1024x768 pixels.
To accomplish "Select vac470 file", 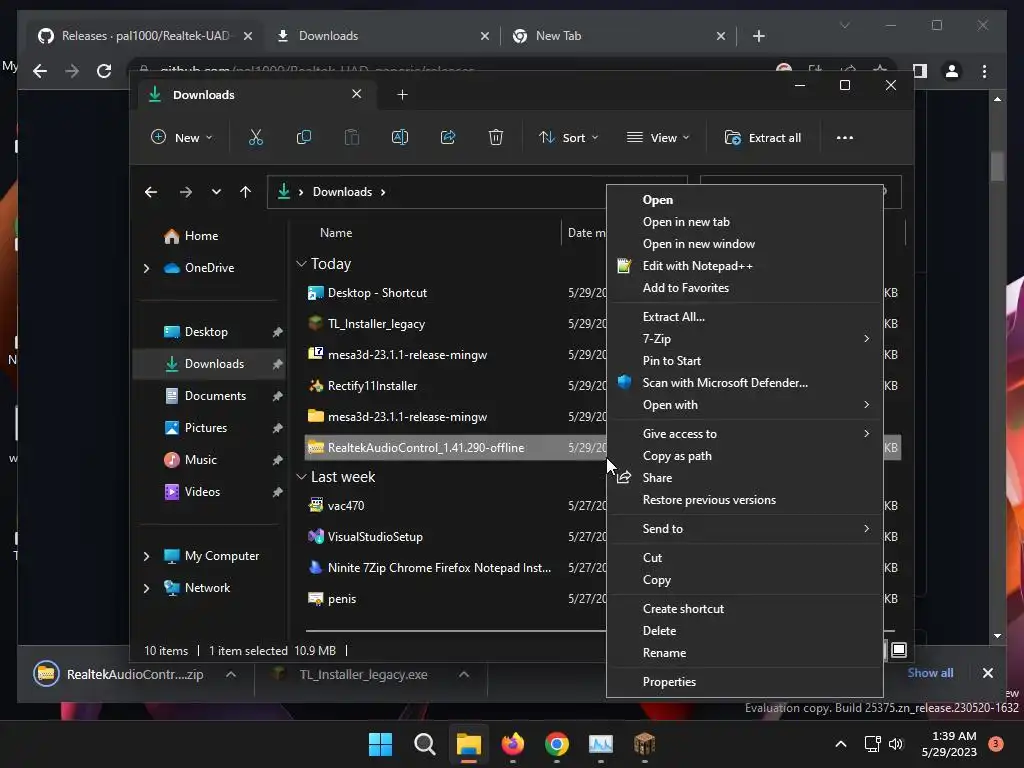I will (x=345, y=506).
